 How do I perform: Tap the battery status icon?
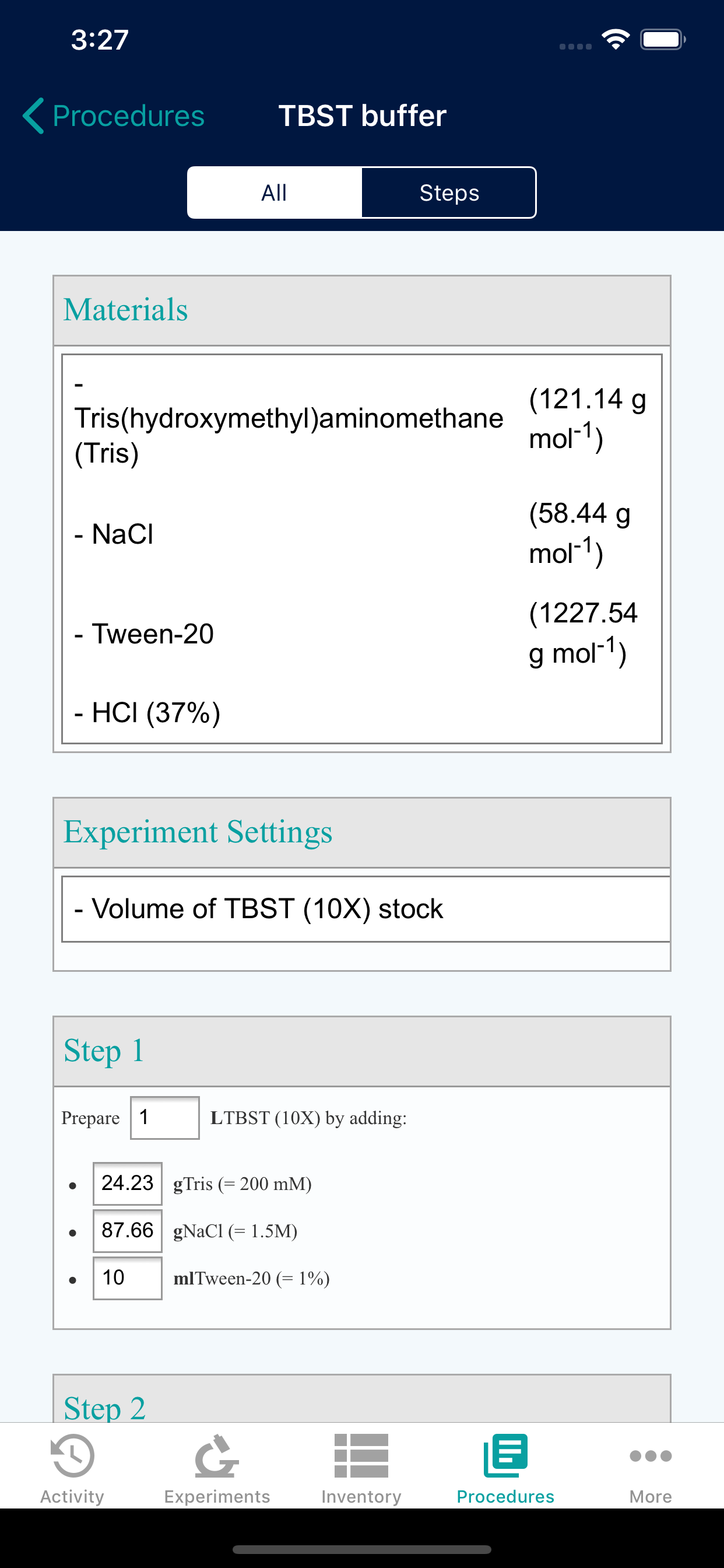(x=663, y=40)
